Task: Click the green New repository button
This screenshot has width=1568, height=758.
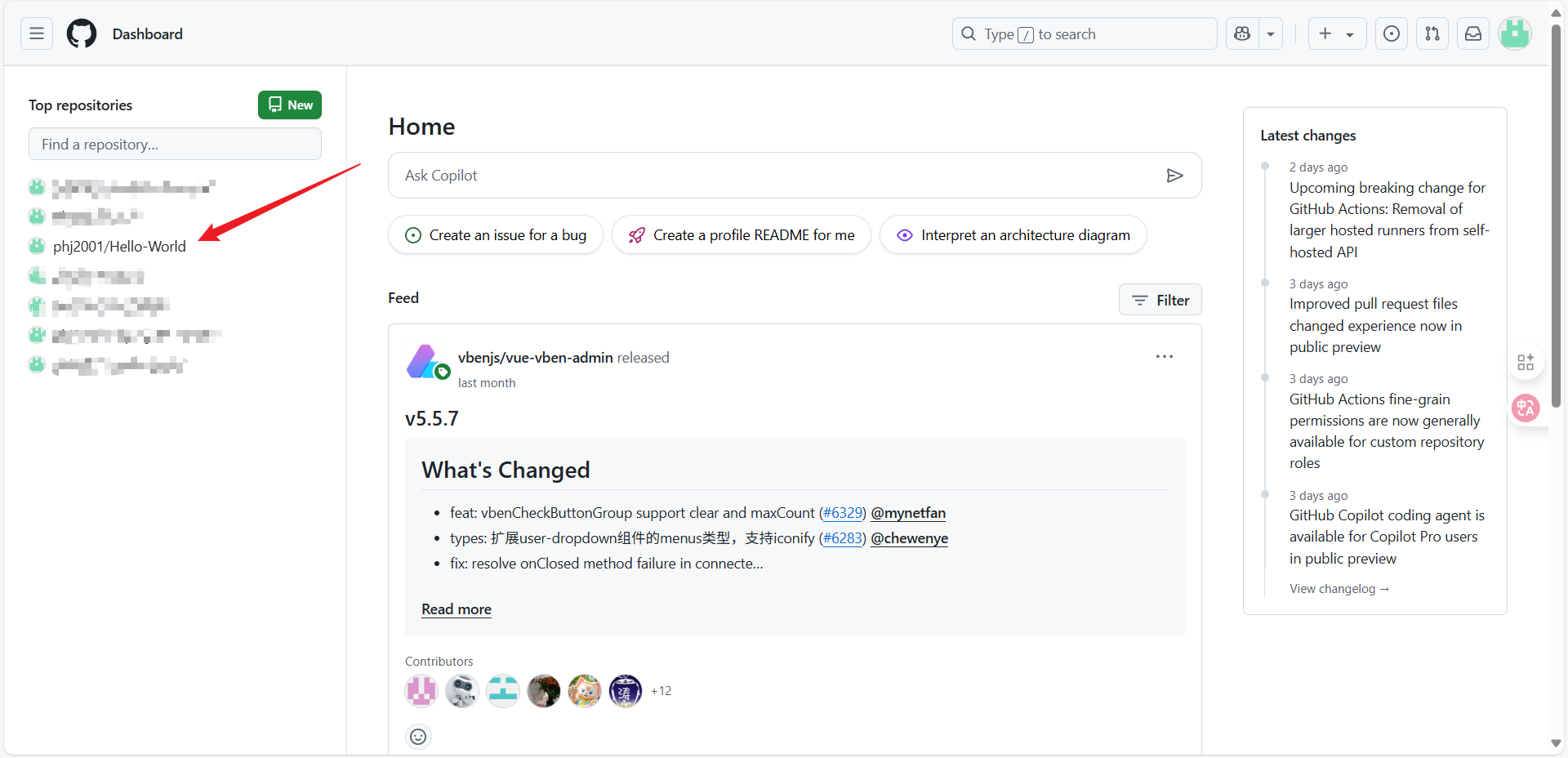Action: (x=289, y=105)
